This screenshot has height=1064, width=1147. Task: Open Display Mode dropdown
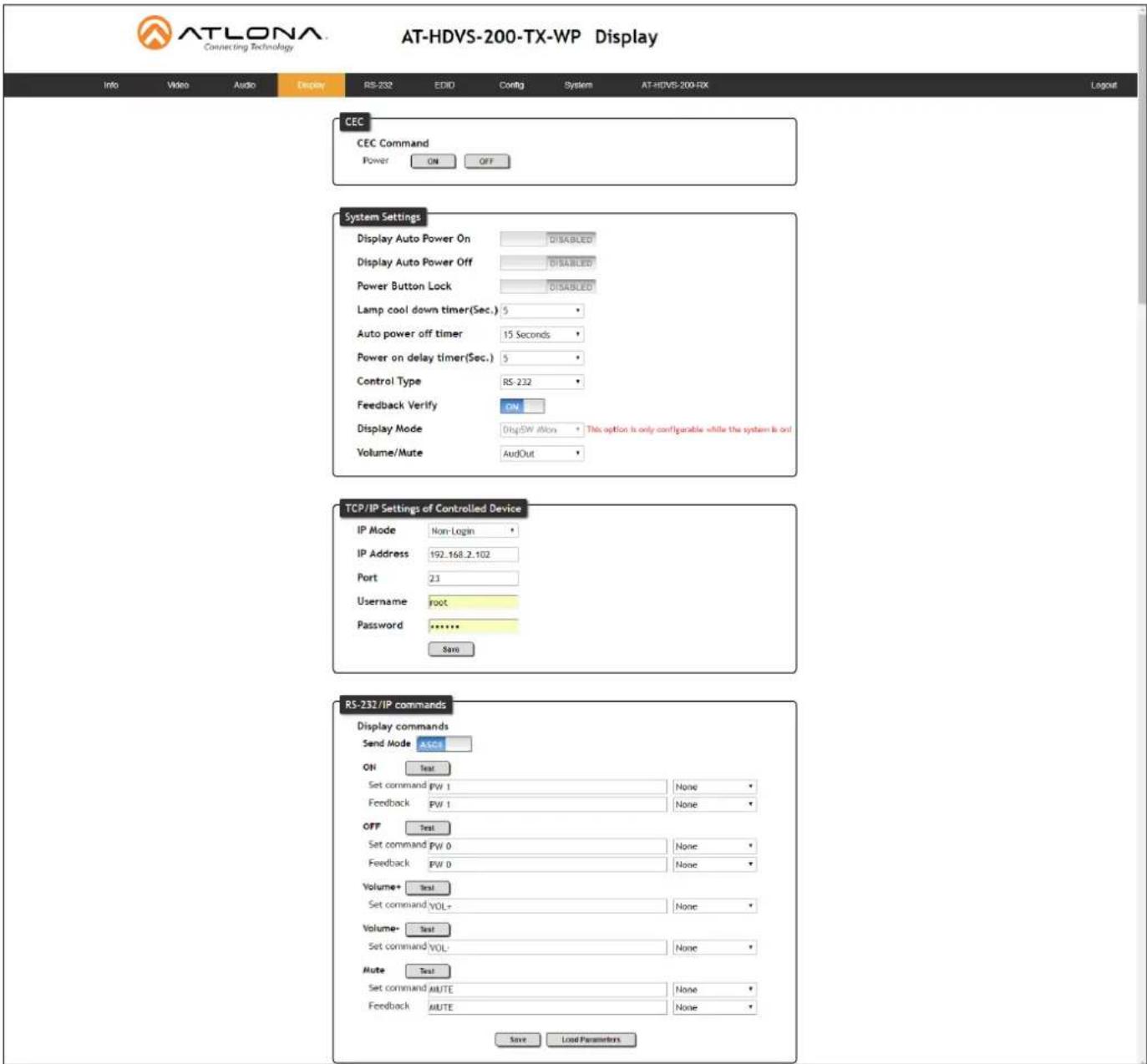click(541, 429)
